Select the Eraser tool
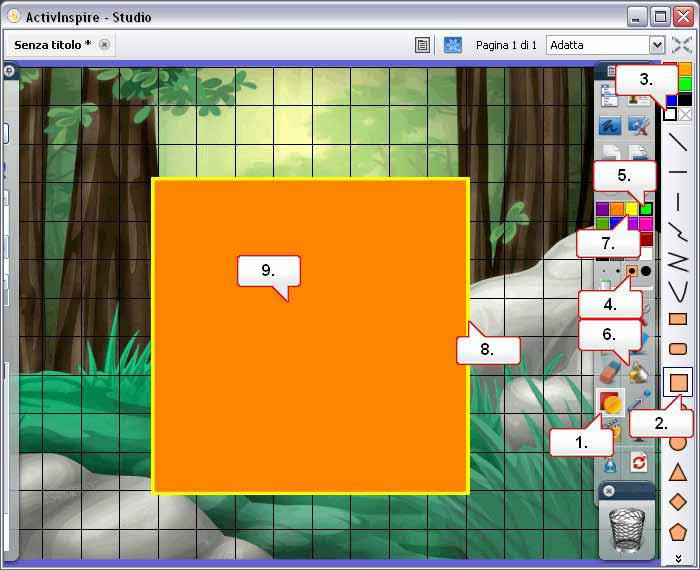The width and height of the screenshot is (700, 570). (610, 372)
